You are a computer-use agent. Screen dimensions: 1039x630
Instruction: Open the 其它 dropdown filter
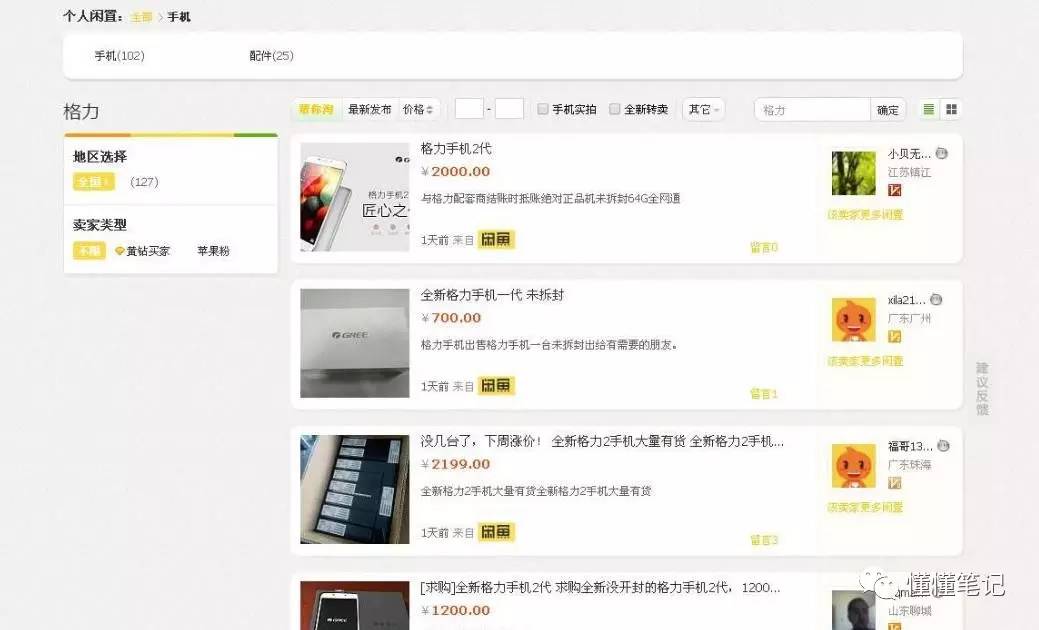(703, 109)
